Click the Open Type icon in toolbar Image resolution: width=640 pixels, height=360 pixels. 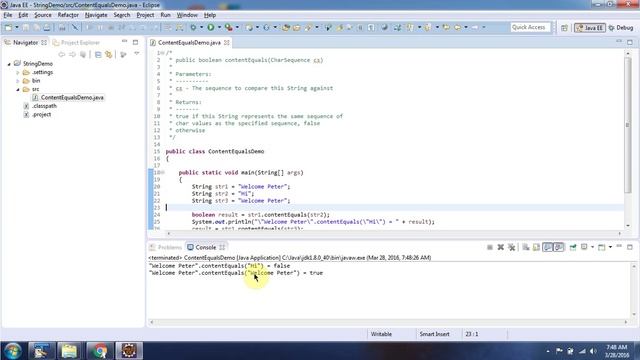point(285,27)
